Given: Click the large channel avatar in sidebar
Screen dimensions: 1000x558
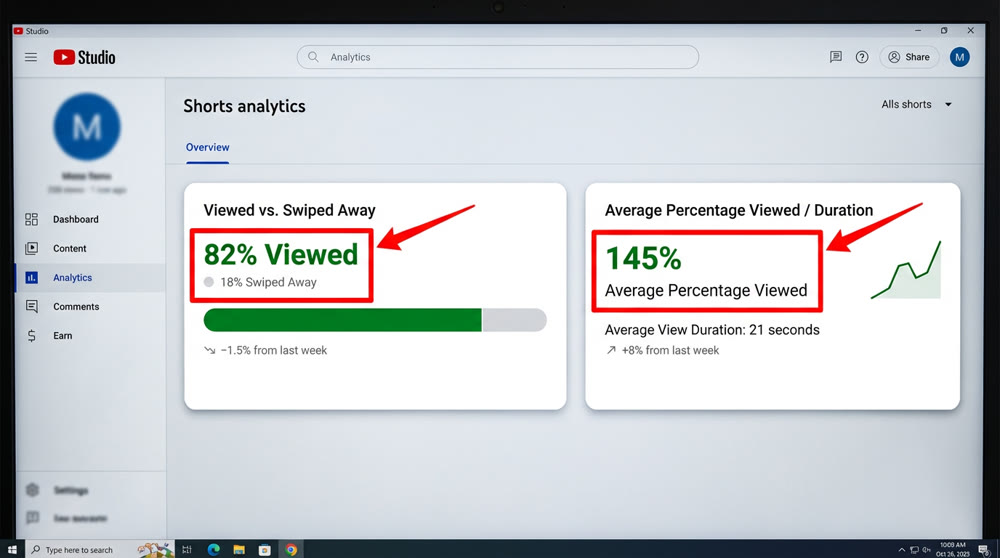Looking at the screenshot, I should [x=87, y=126].
